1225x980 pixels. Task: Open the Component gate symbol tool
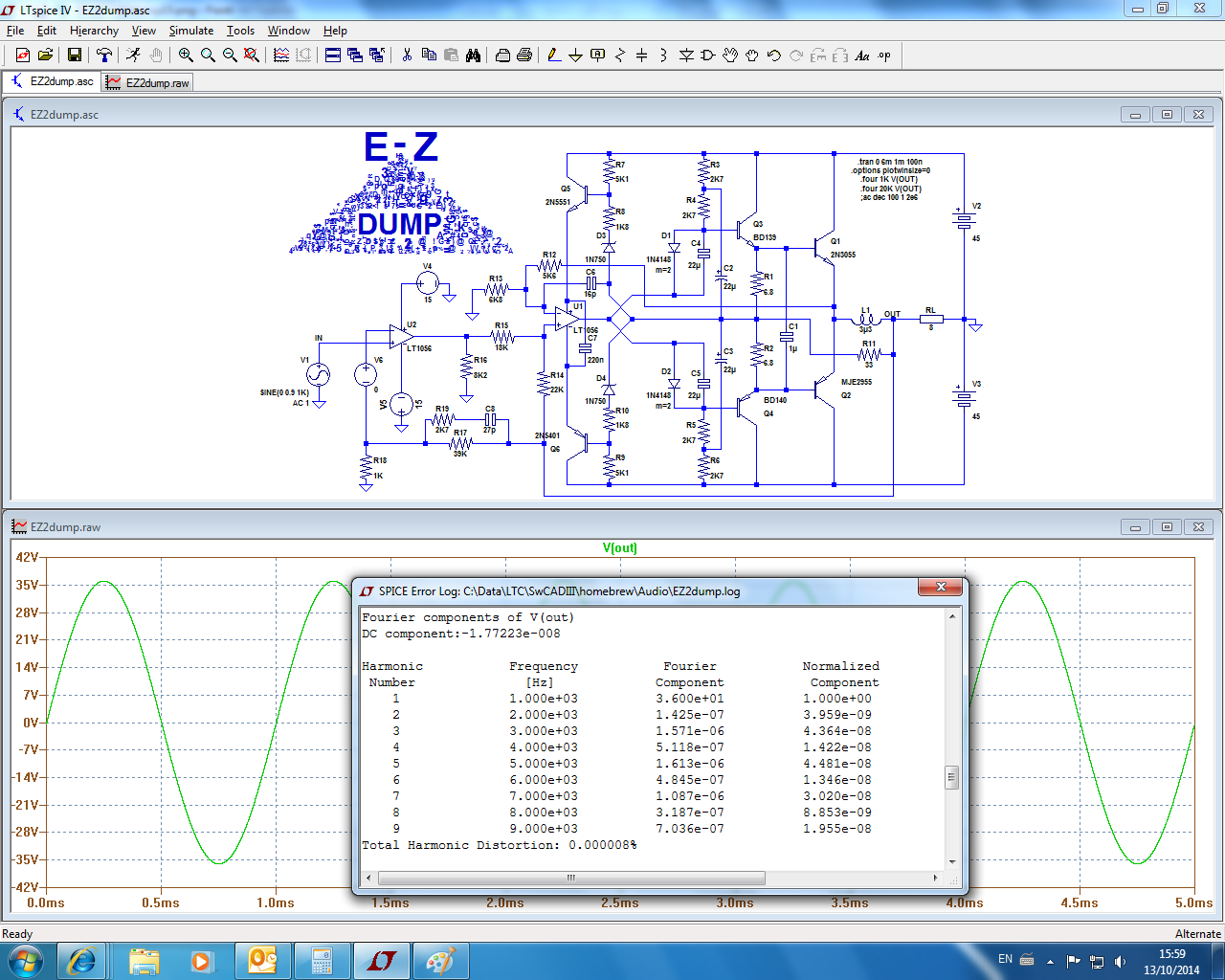708,56
